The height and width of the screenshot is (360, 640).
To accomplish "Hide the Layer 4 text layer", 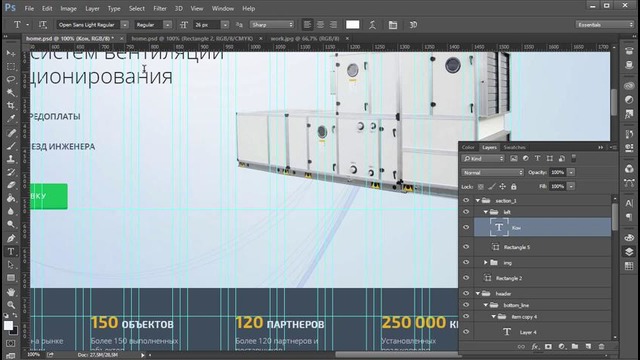I will (x=466, y=332).
